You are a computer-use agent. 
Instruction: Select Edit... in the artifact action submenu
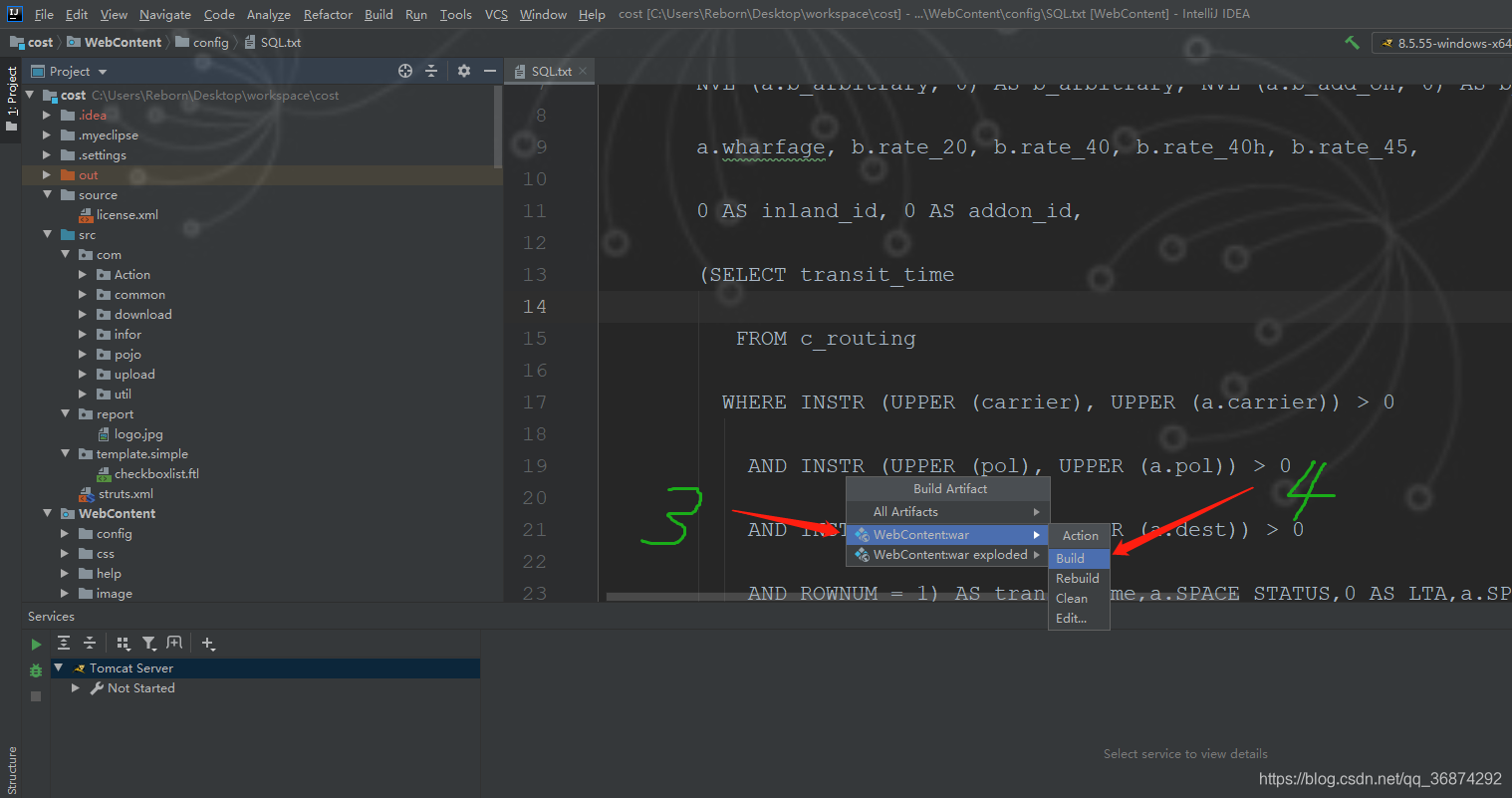coord(1079,619)
